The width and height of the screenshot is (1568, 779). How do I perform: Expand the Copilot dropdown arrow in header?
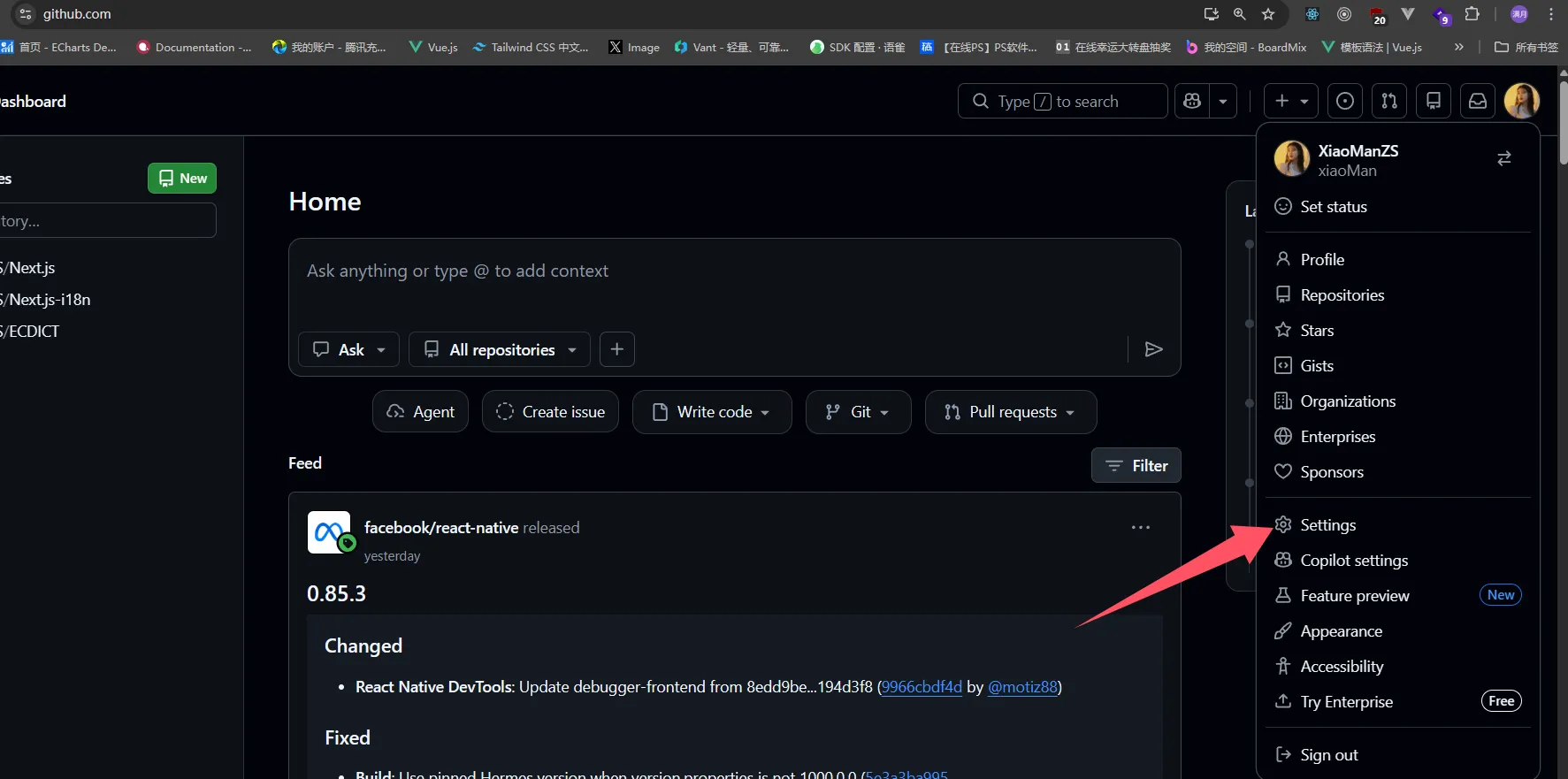[1223, 101]
